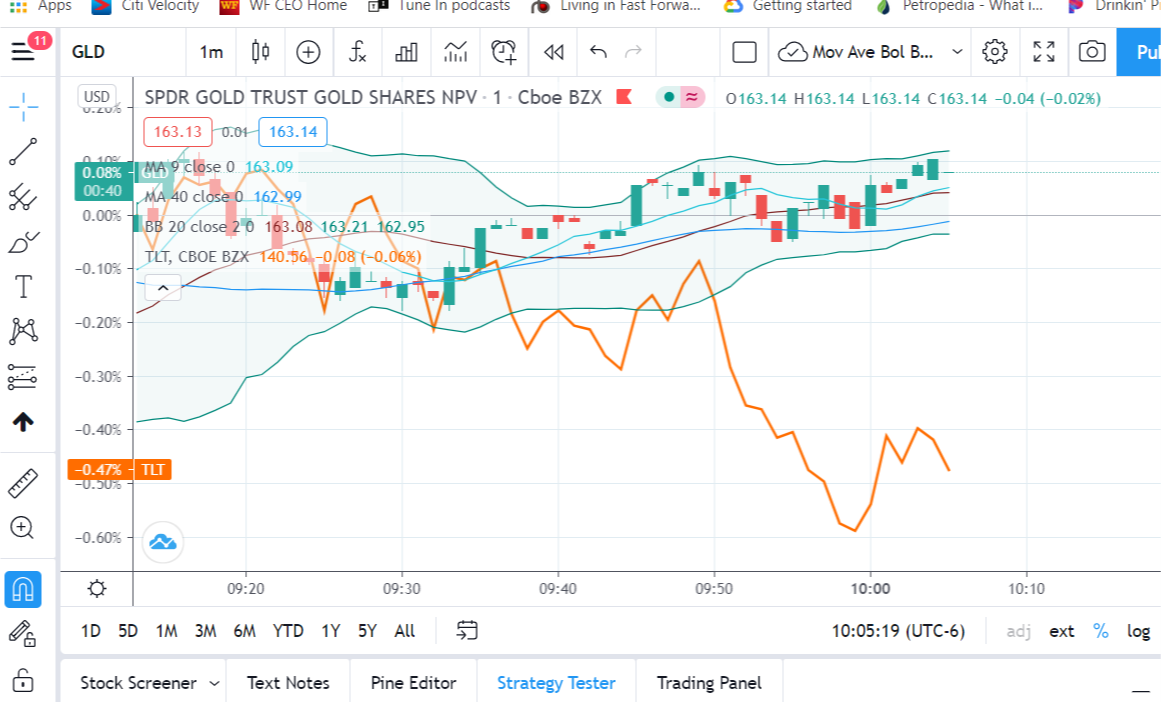Create an alert with the alarm clock icon
The height and width of the screenshot is (702, 1161).
[503, 52]
